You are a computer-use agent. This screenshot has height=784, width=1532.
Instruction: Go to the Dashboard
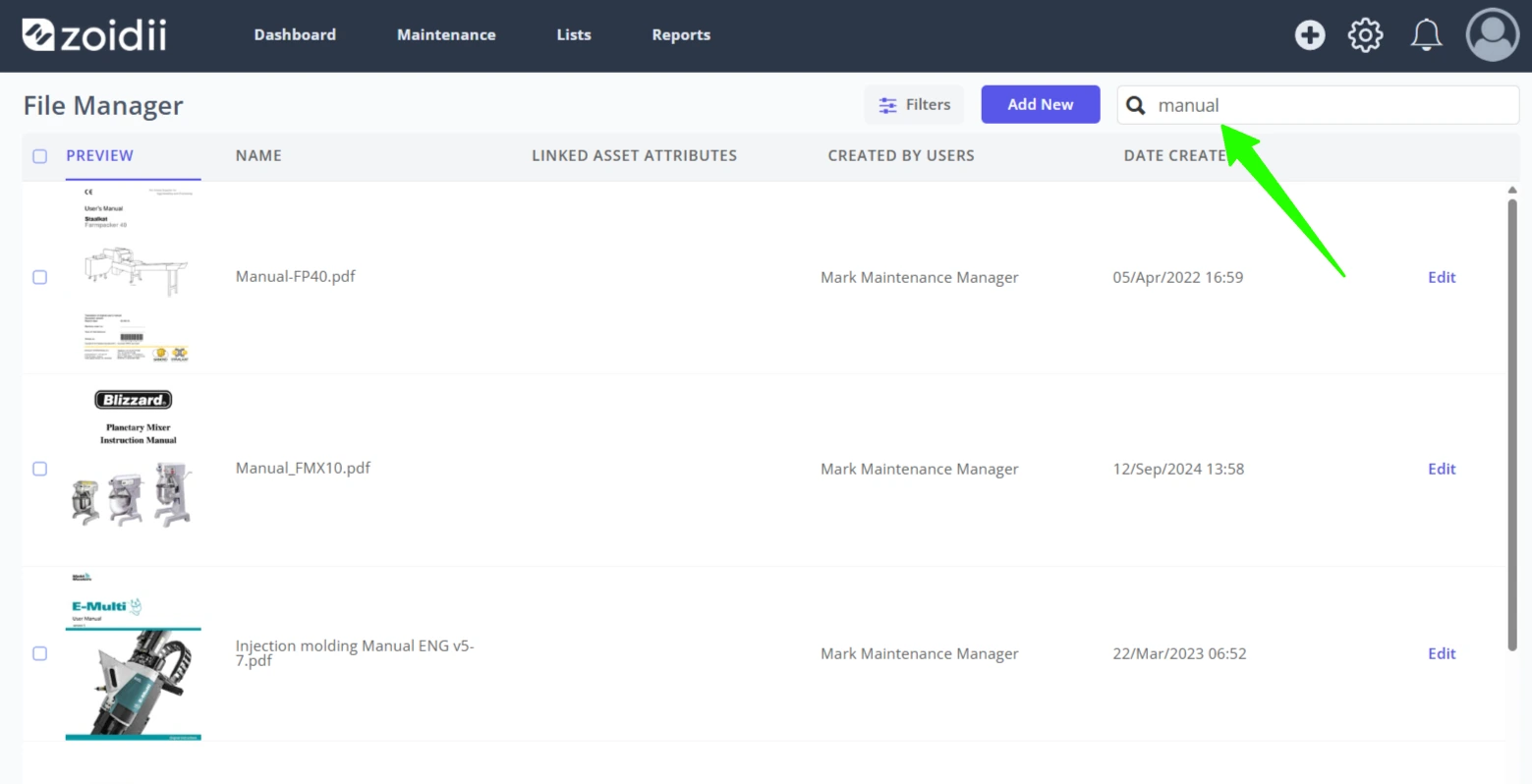295,34
